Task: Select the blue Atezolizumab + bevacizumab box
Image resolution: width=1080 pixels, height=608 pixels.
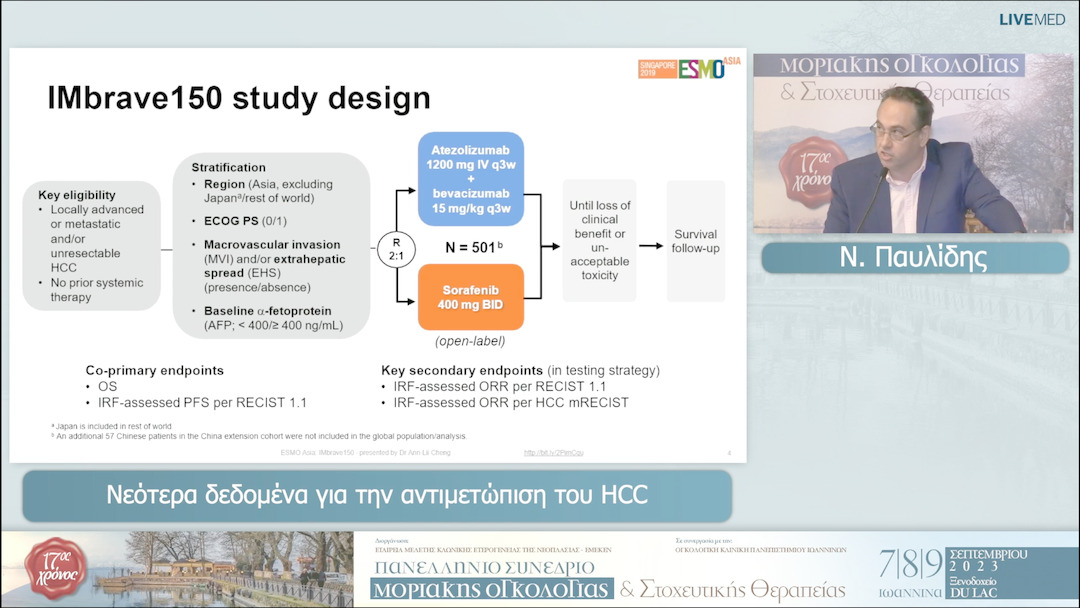Action: [471, 179]
